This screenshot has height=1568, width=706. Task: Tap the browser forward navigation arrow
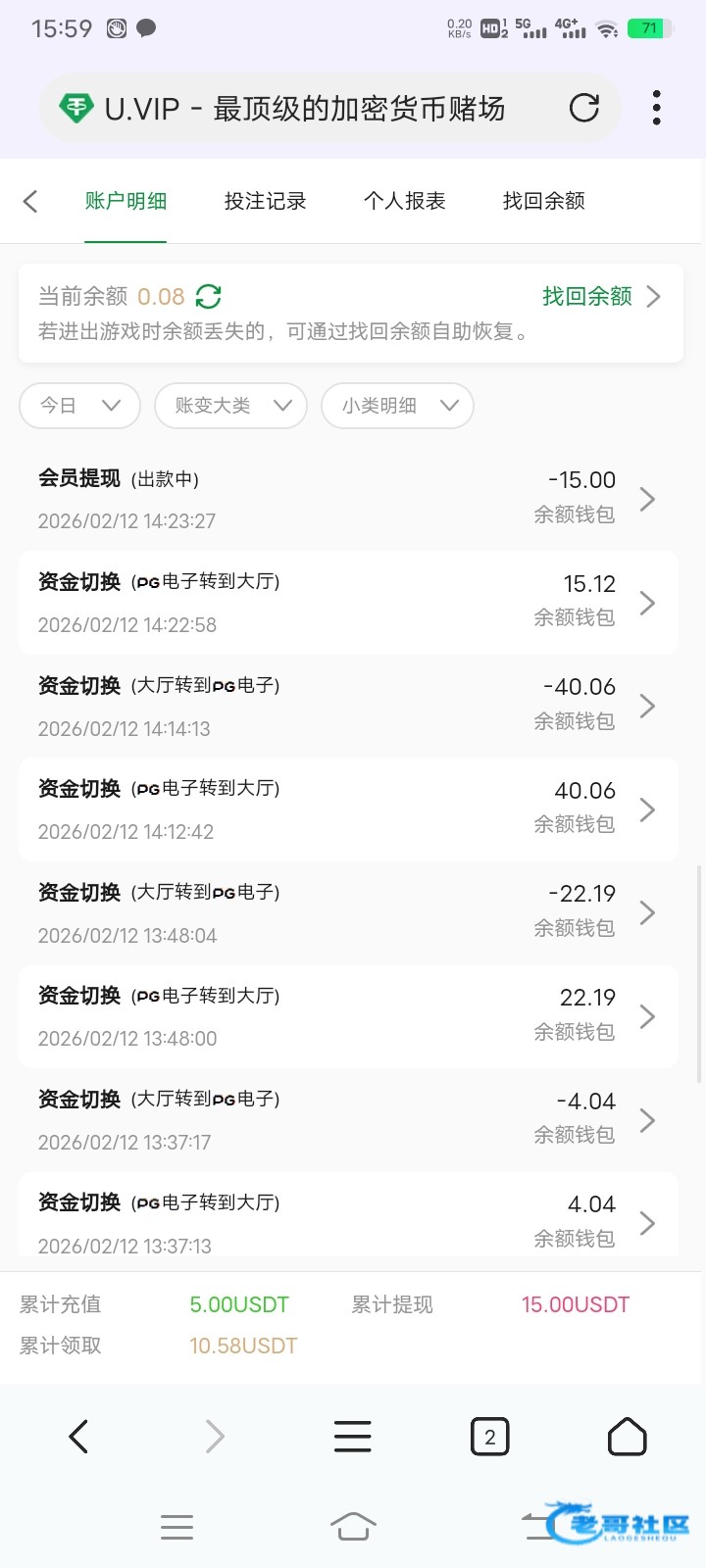(215, 1437)
